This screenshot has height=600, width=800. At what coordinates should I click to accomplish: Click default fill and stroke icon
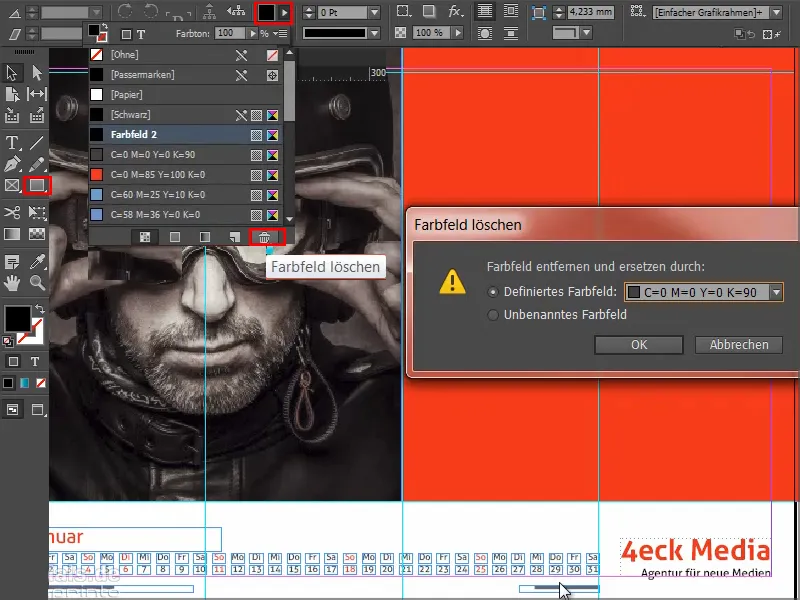coord(8,341)
